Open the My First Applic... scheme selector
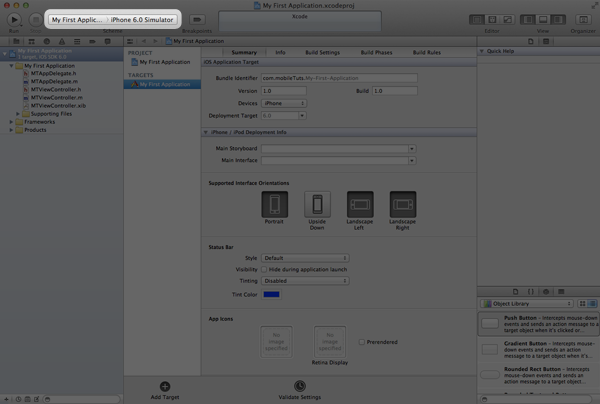Screen dimensions: 600x404 click(x=78, y=20)
